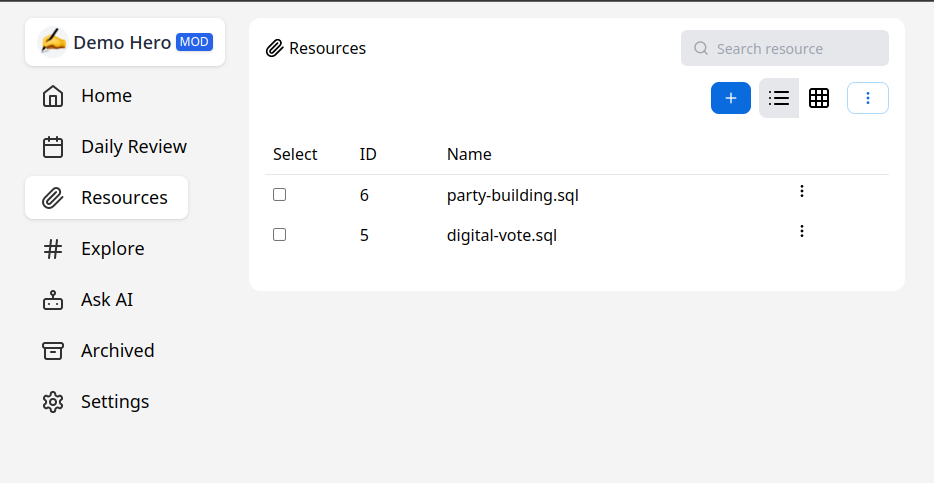Select the party-building.sql checkbox
This screenshot has width=934, height=483.
click(x=280, y=195)
